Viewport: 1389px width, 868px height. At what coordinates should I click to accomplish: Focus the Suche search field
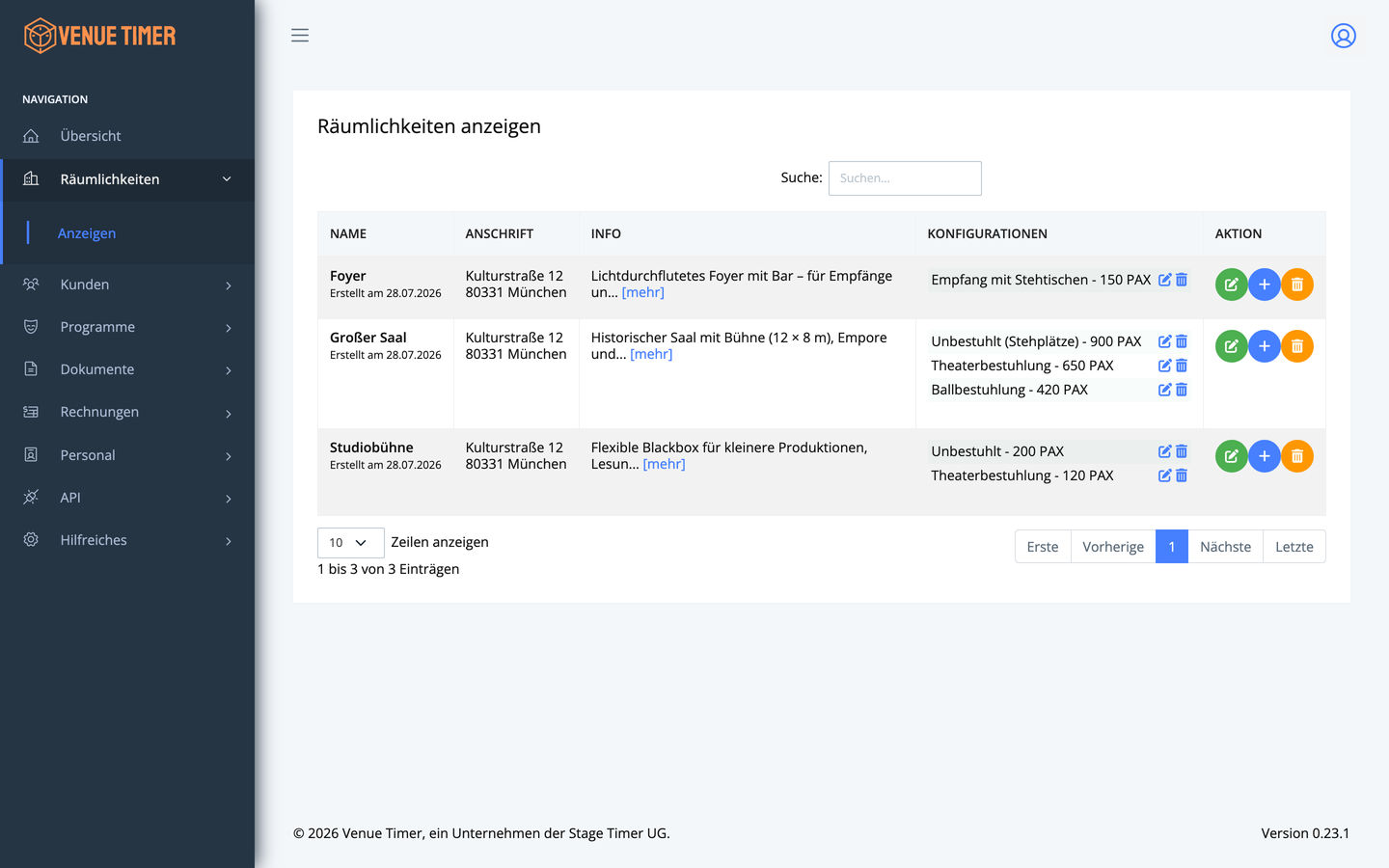905,178
